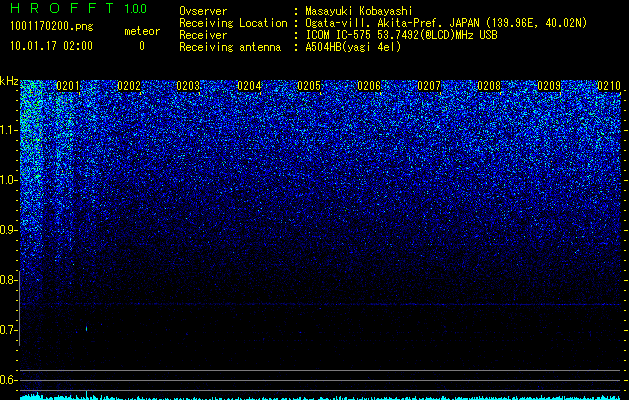
Task: Click time marker 0208
Action: (x=489, y=86)
